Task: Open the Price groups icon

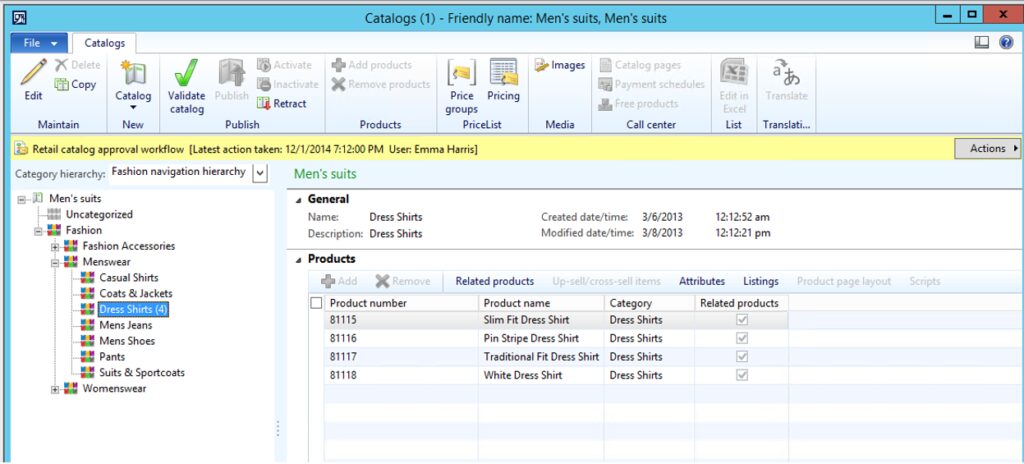Action: pos(461,73)
